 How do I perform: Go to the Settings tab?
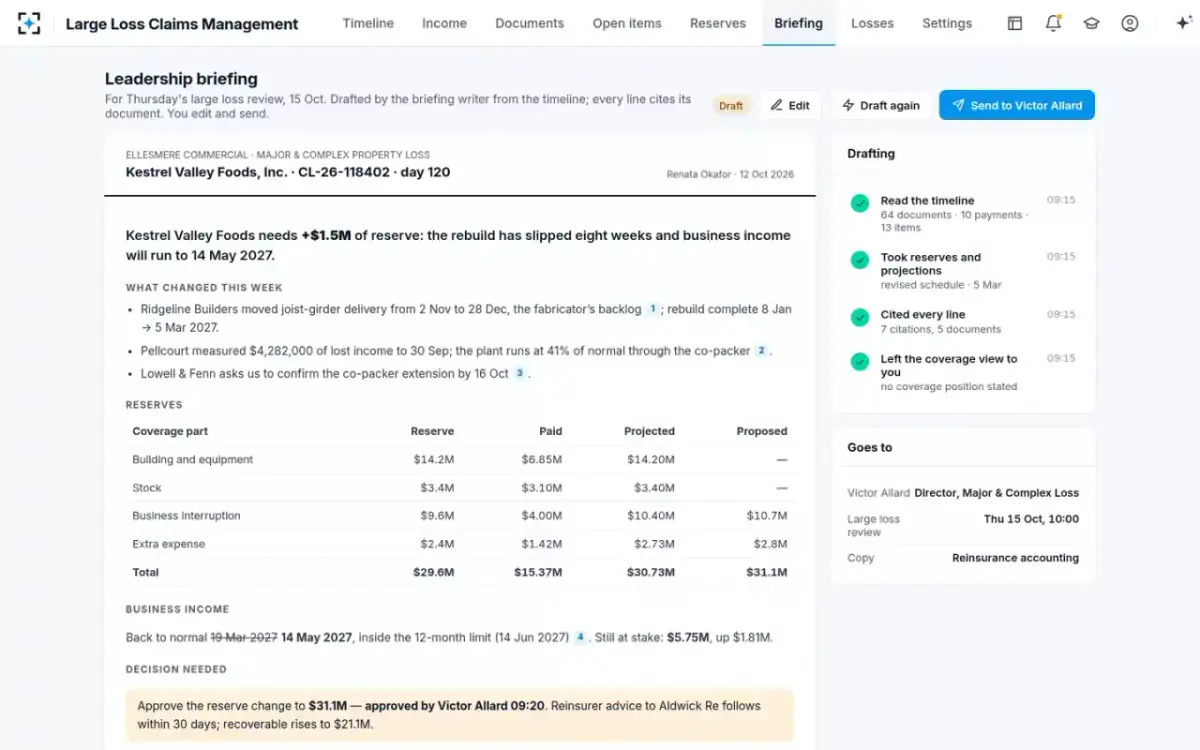tap(947, 23)
